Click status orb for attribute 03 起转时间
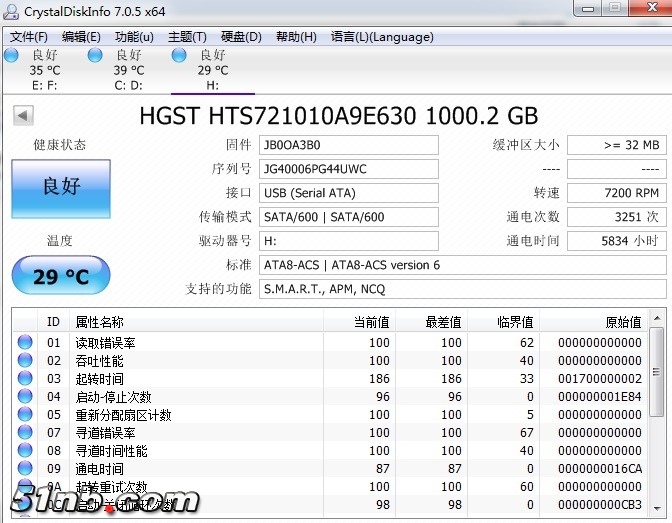Screen dimensions: 672x523 tap(25, 379)
